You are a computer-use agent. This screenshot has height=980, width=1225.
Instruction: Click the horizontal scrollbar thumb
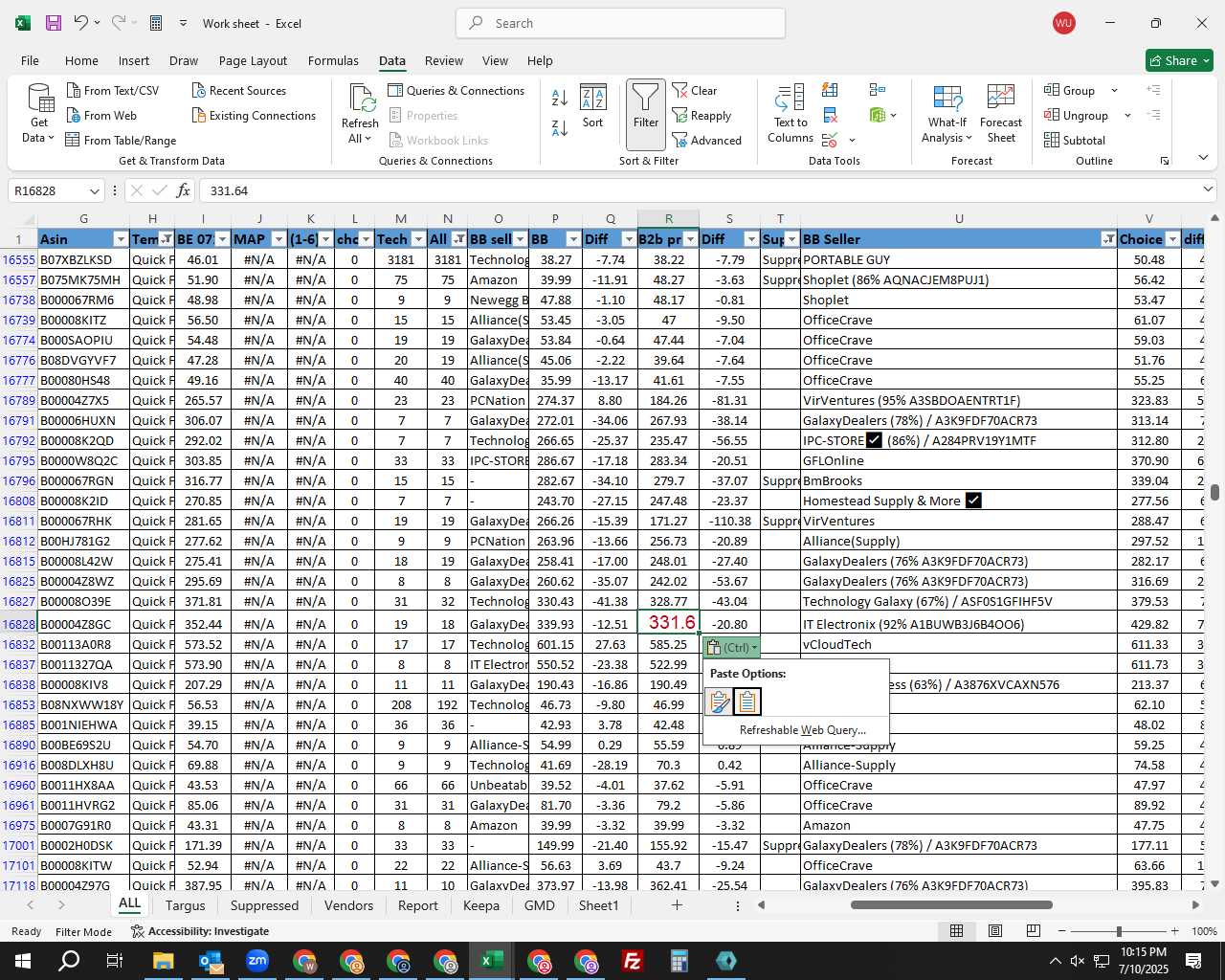[951, 904]
